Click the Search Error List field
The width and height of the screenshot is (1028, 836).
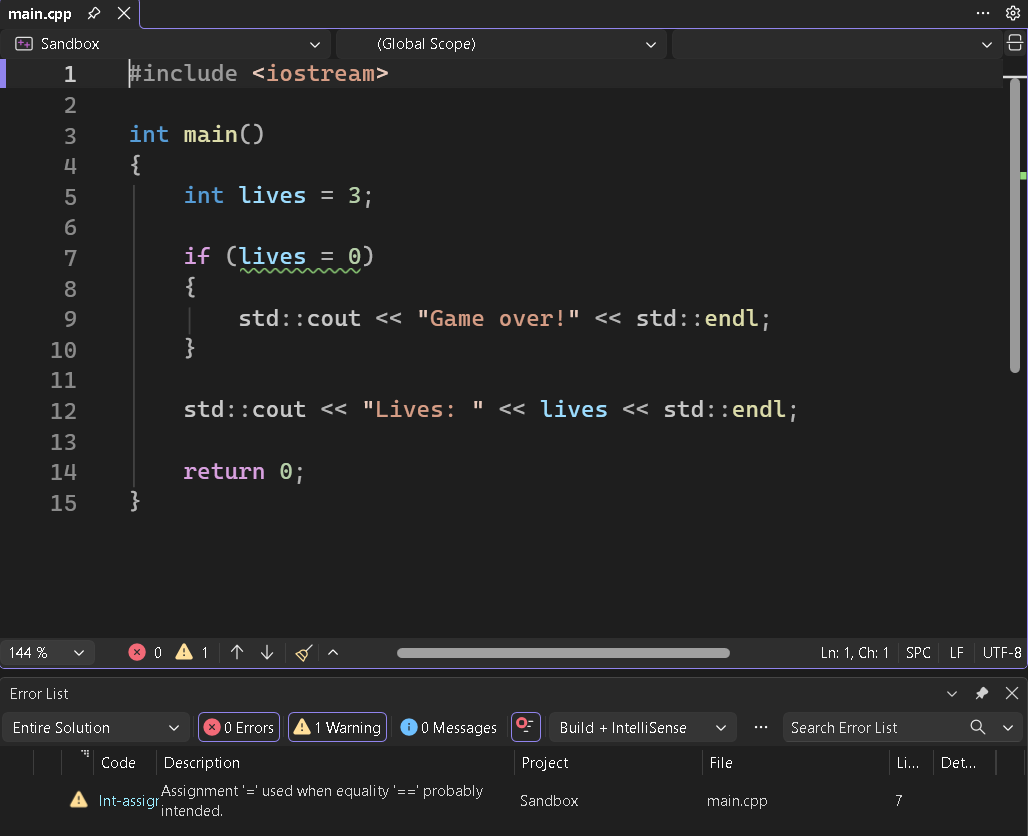[x=875, y=728]
